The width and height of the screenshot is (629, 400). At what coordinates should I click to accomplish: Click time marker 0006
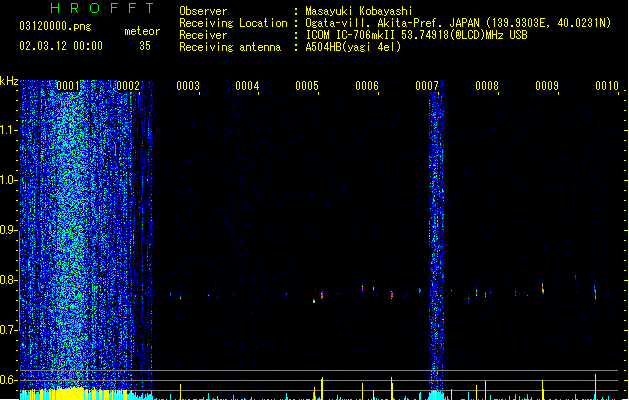point(367,86)
